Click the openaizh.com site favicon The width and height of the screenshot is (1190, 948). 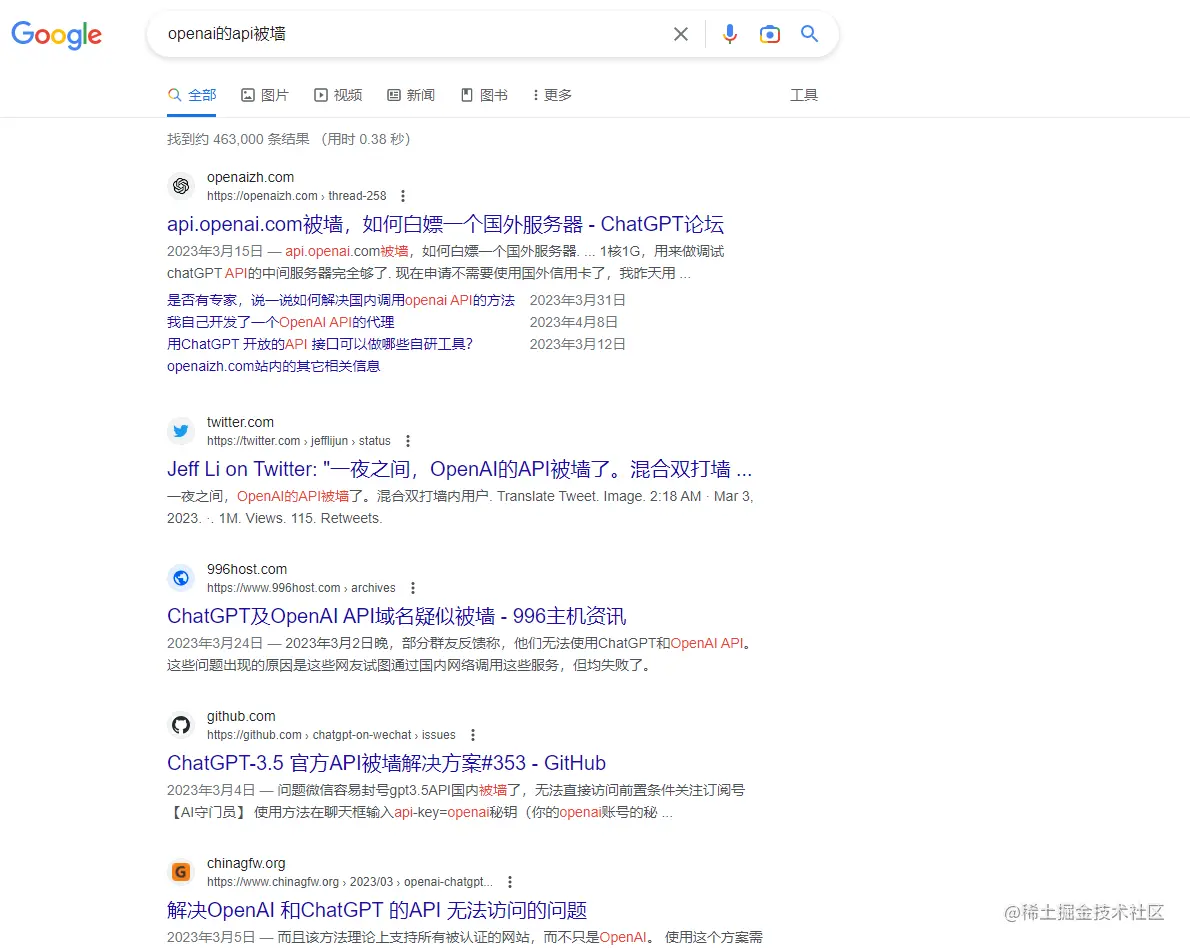[x=181, y=186]
